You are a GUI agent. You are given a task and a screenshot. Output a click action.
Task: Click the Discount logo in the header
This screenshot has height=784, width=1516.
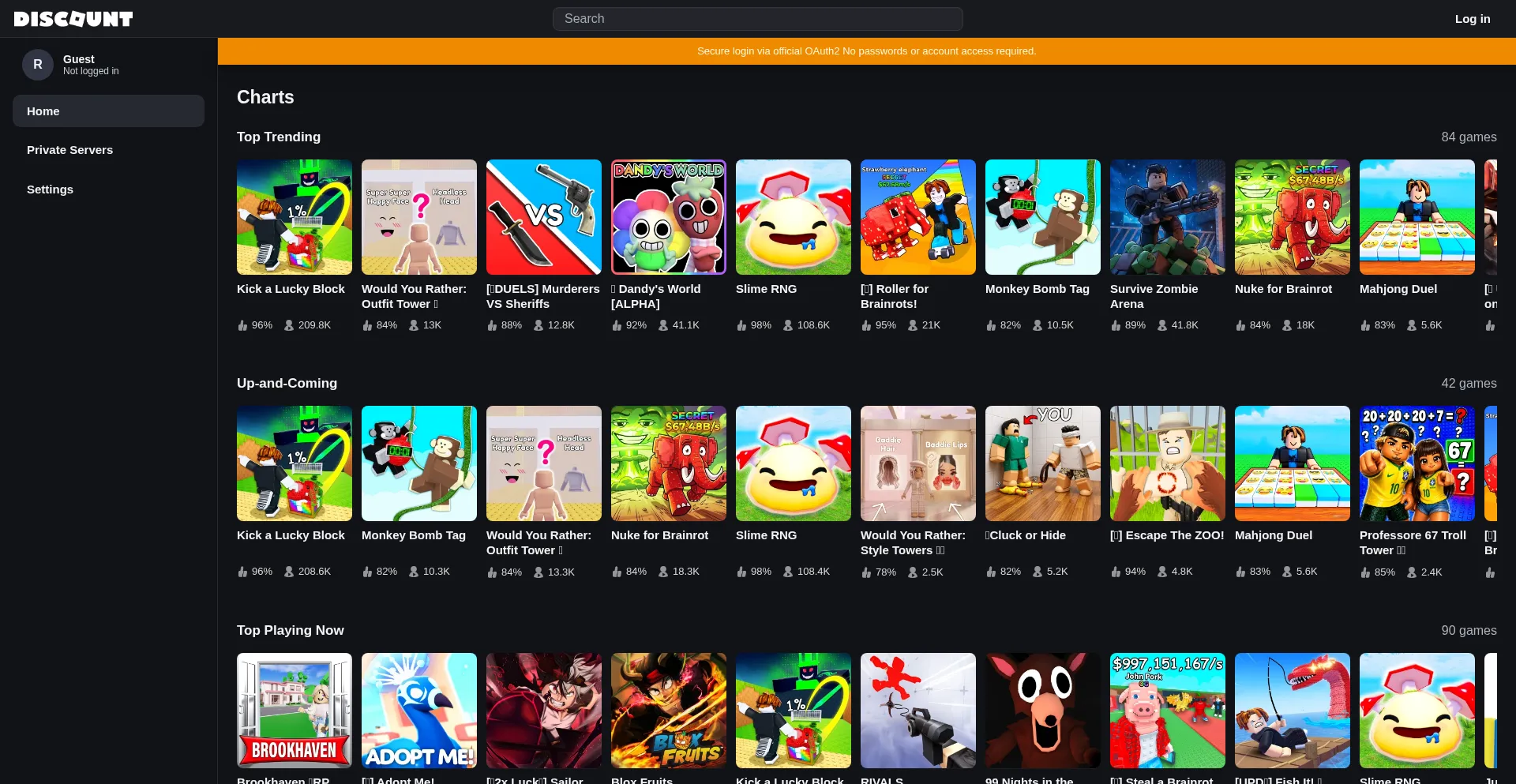click(73, 19)
